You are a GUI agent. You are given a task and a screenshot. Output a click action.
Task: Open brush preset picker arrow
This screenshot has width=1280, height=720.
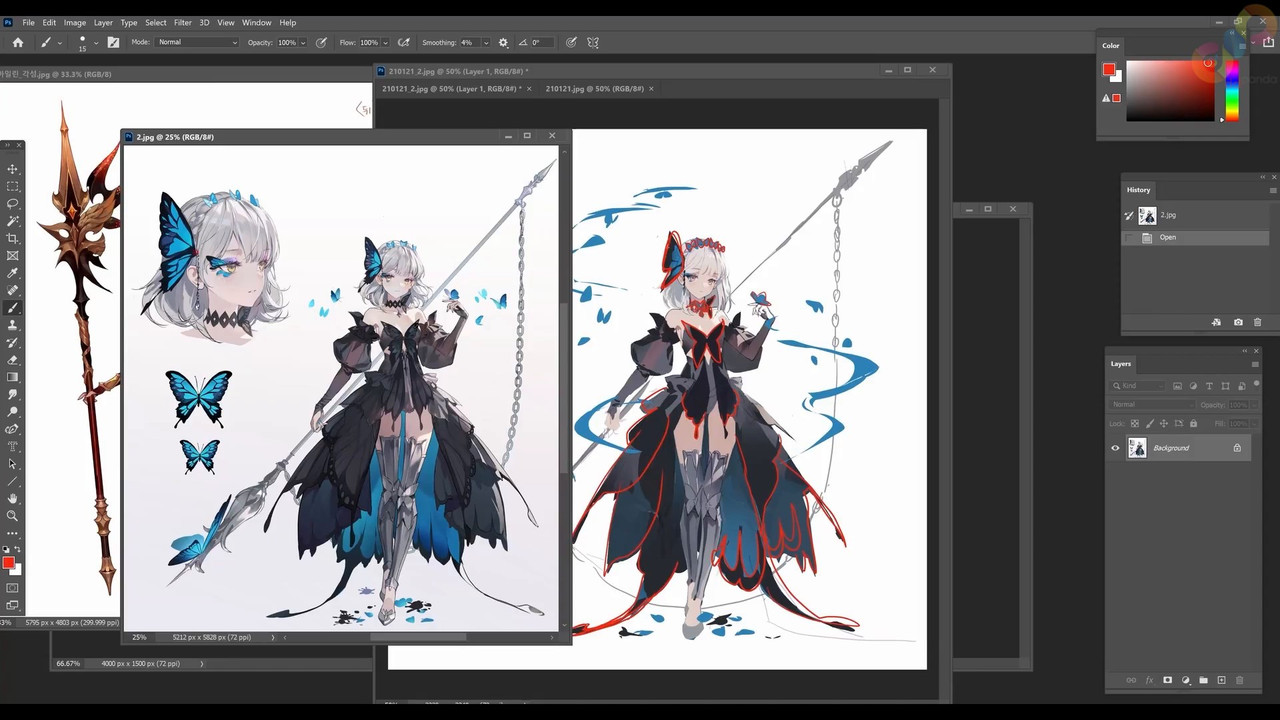point(95,42)
